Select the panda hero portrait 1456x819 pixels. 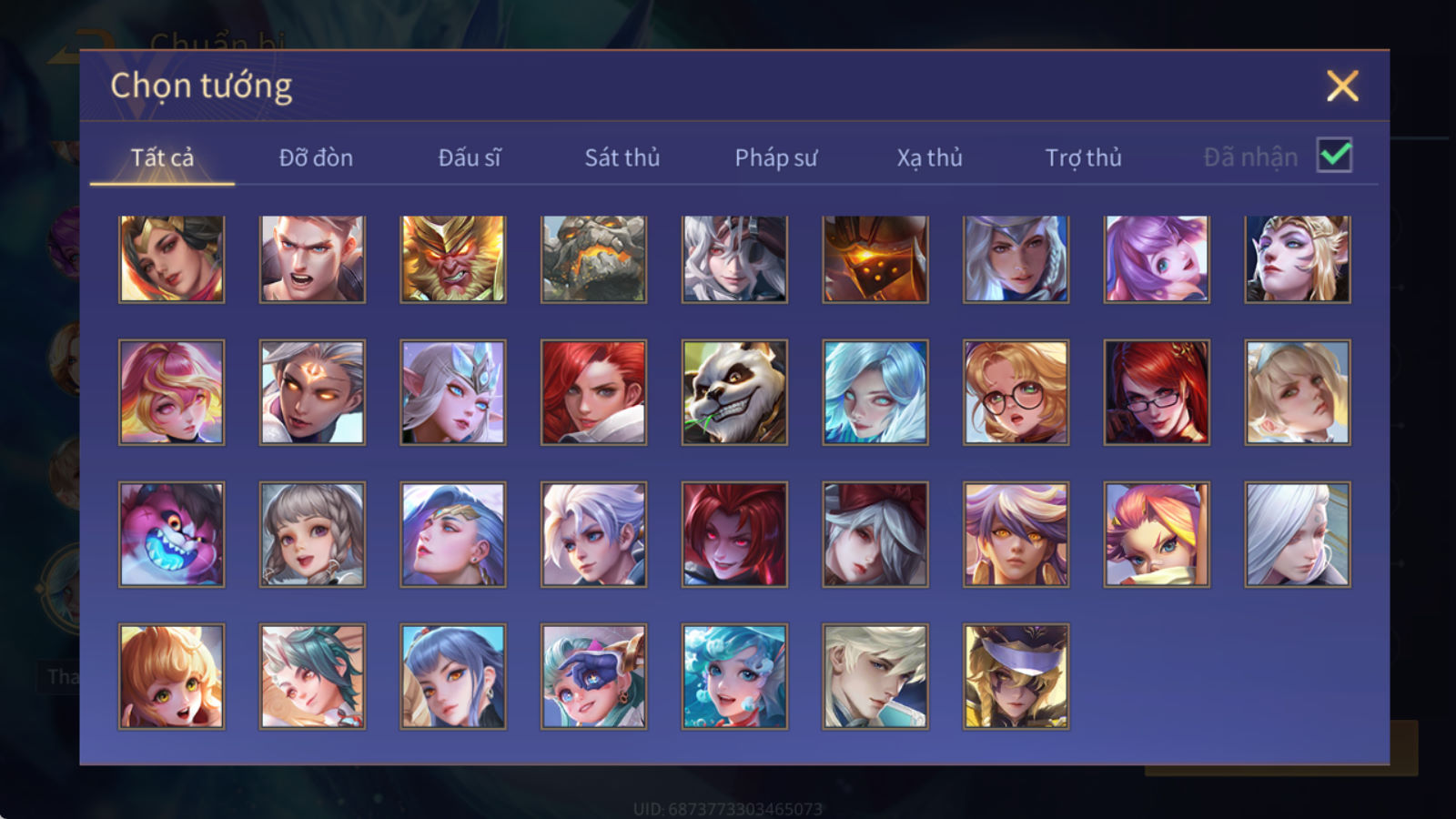734,392
